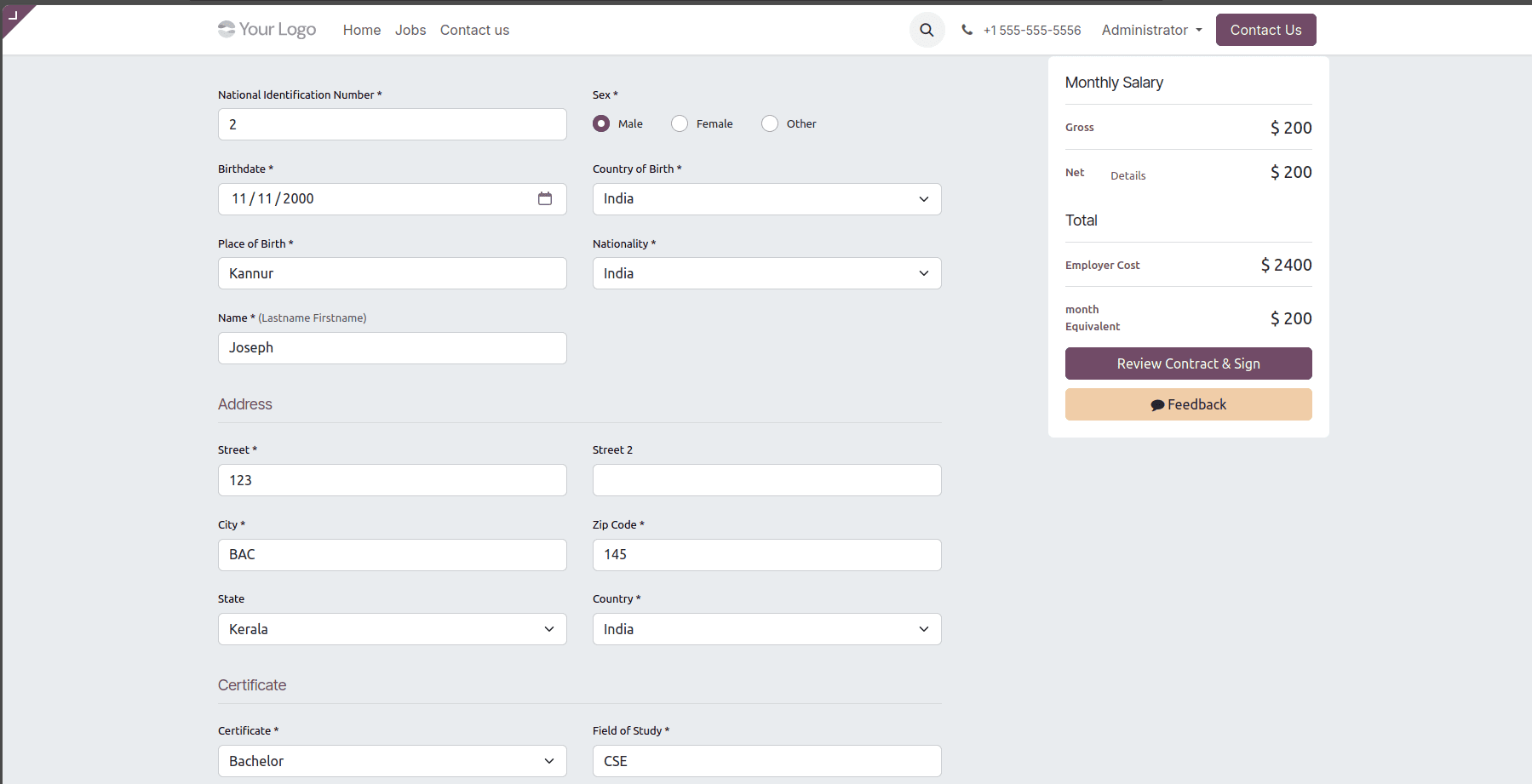Click the Zip Code field
The width and height of the screenshot is (1532, 784).
pos(766,555)
